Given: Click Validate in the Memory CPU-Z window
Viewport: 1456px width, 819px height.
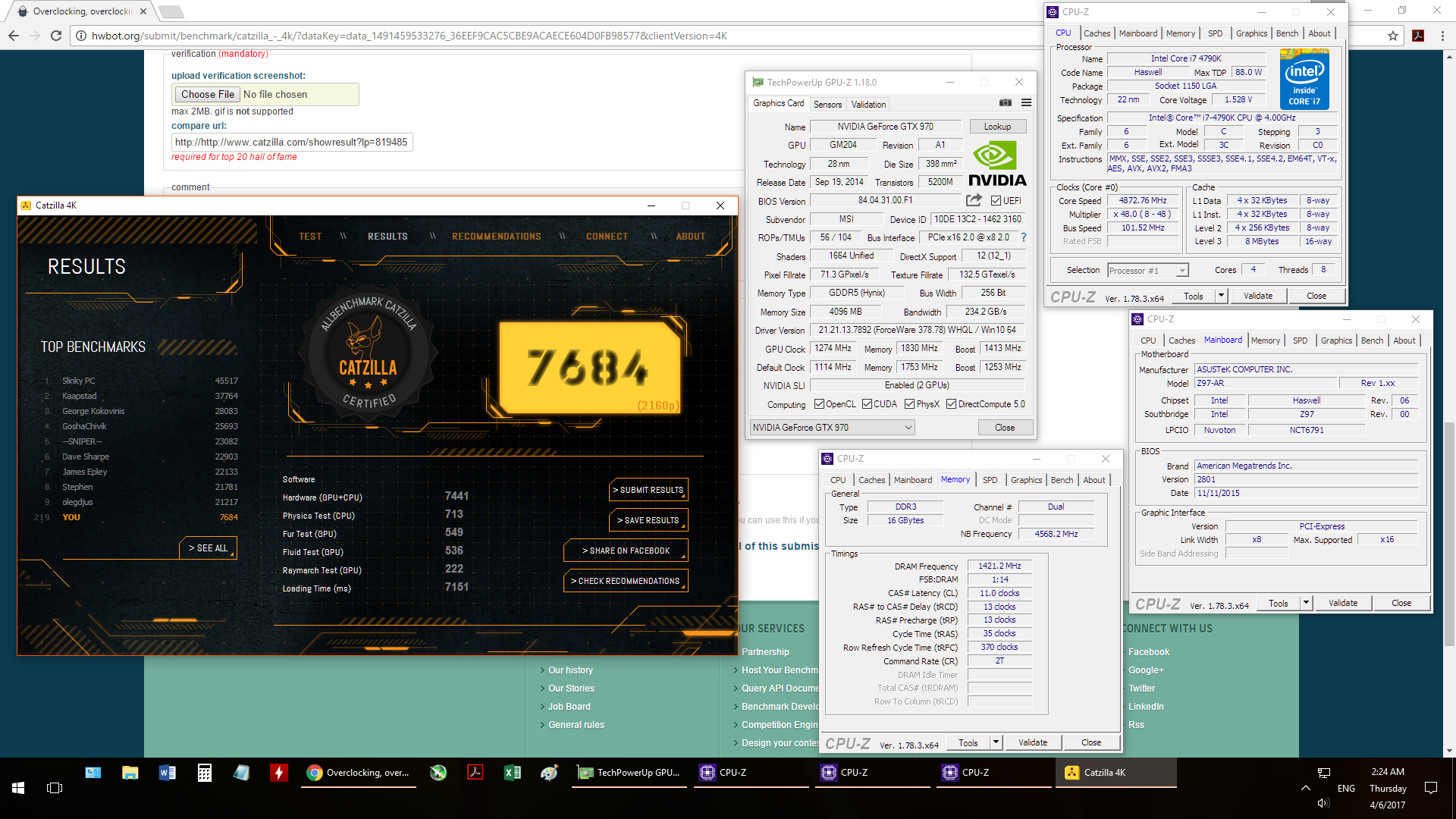Looking at the screenshot, I should point(1032,742).
